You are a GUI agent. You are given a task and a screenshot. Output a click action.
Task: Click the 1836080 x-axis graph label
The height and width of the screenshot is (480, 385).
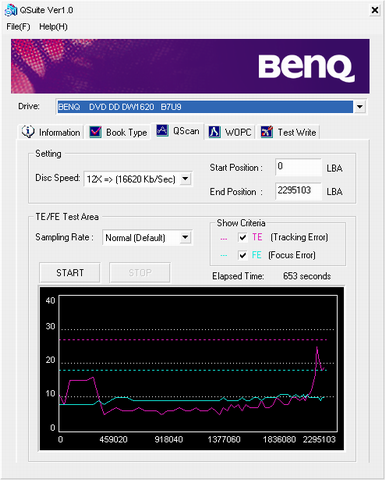(279, 439)
